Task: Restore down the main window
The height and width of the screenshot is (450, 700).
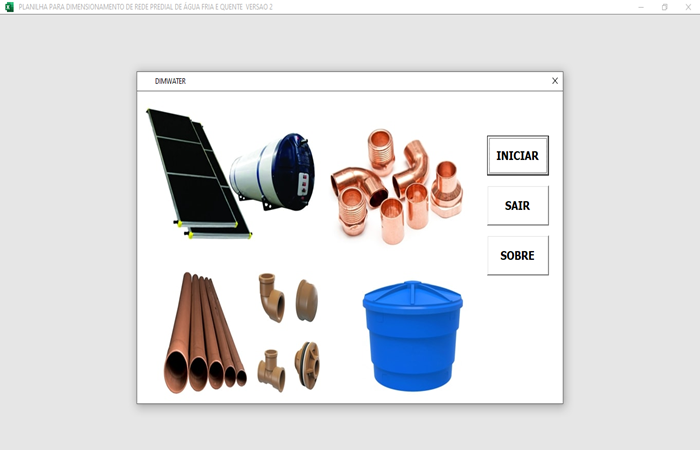Action: [664, 7]
